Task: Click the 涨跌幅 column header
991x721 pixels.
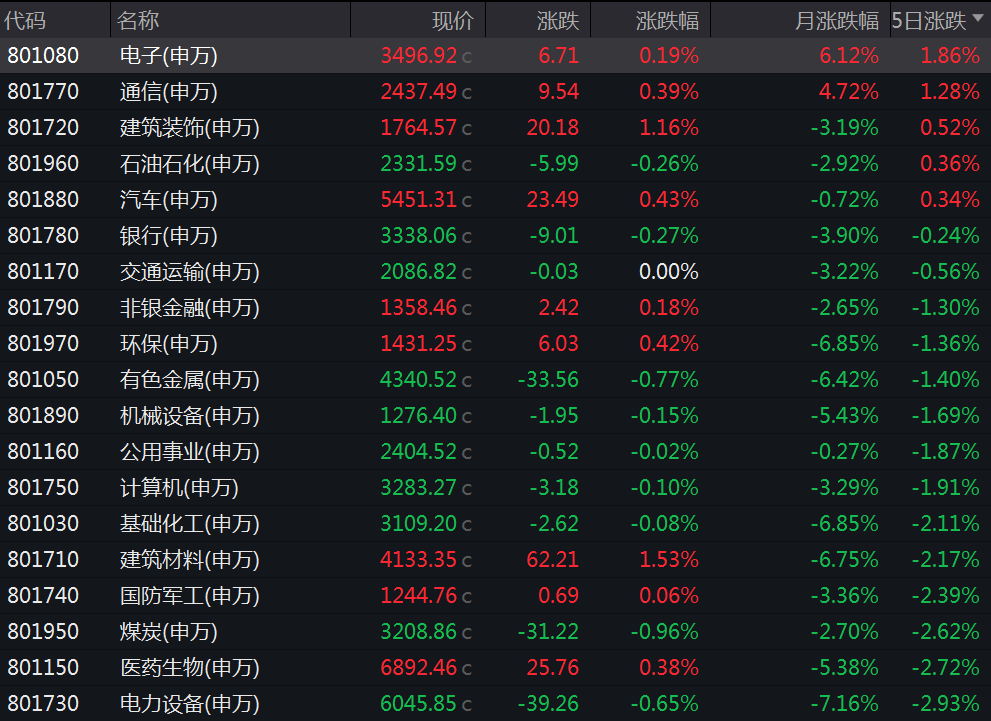Action: pos(667,20)
